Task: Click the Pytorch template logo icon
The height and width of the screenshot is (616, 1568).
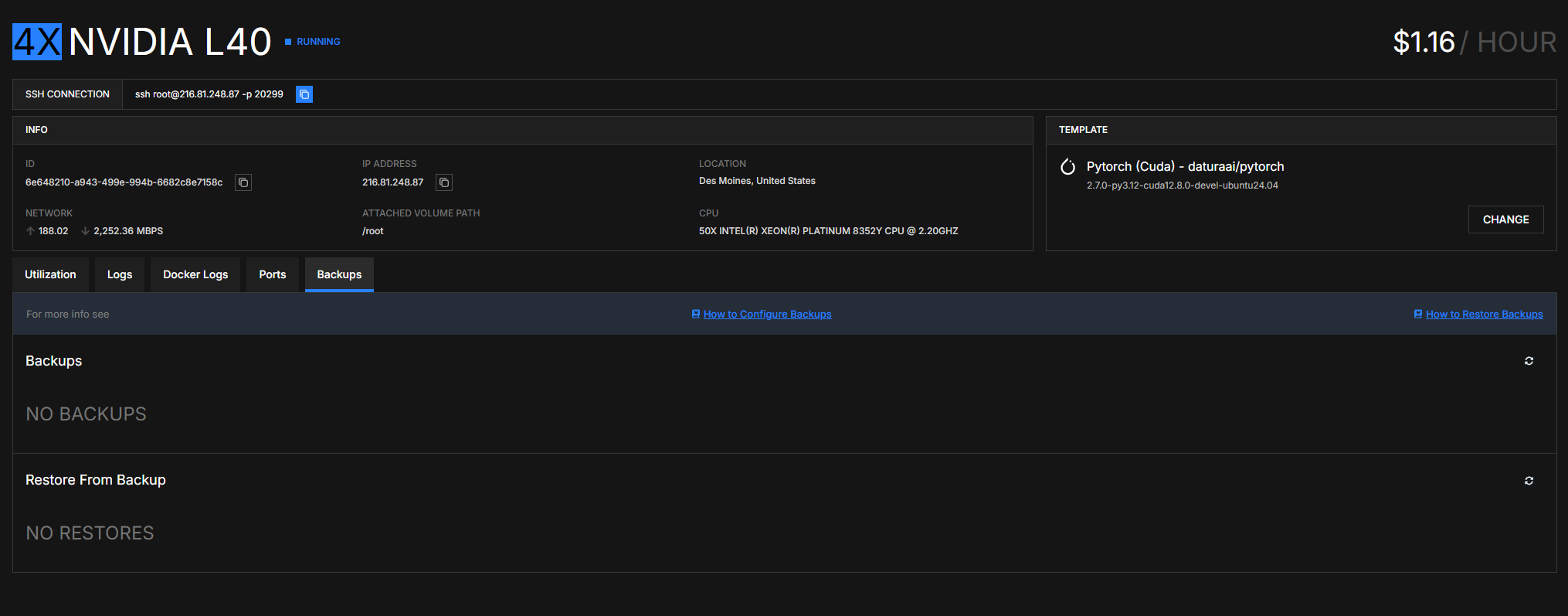Action: coord(1068,167)
